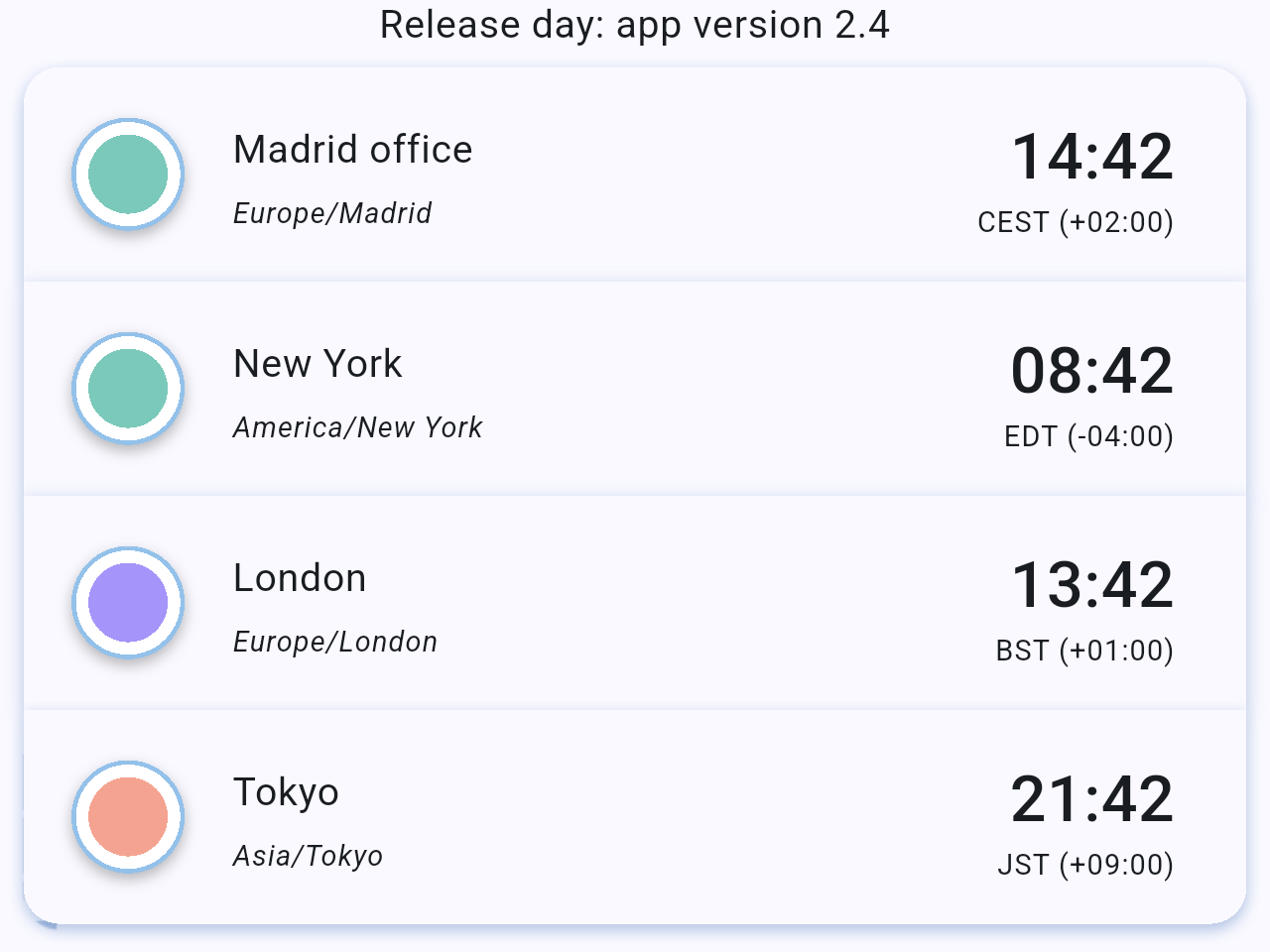Viewport: 1270px width, 952px height.
Task: Open the New York row title
Action: point(317,364)
